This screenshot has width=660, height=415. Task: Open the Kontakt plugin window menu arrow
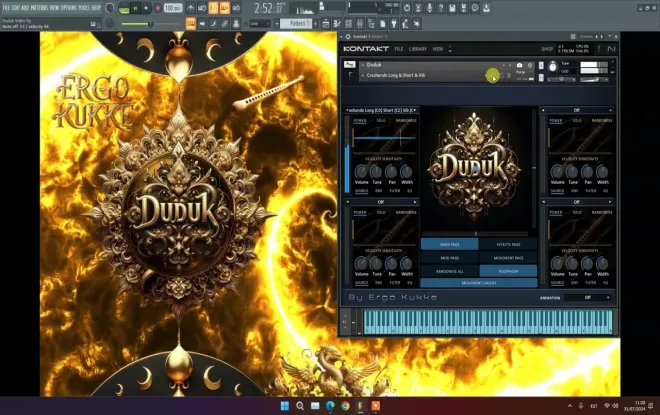tap(341, 37)
